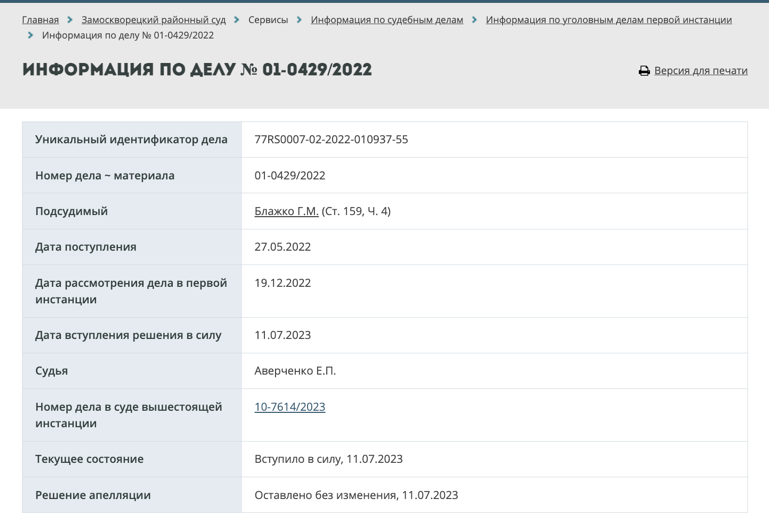Select the Сервисы breadcrumb item
The image size is (769, 520).
coord(268,20)
